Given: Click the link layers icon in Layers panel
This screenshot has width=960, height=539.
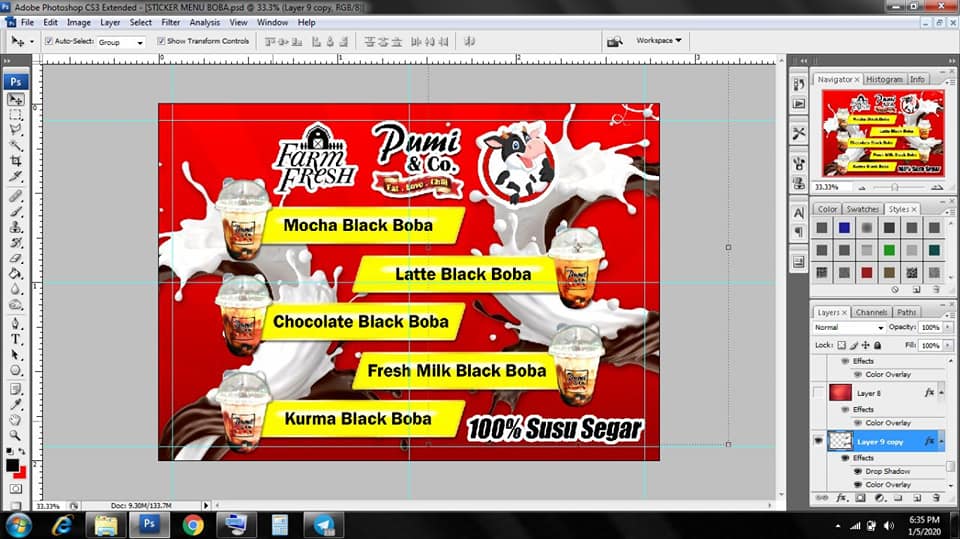Looking at the screenshot, I should click(822, 498).
